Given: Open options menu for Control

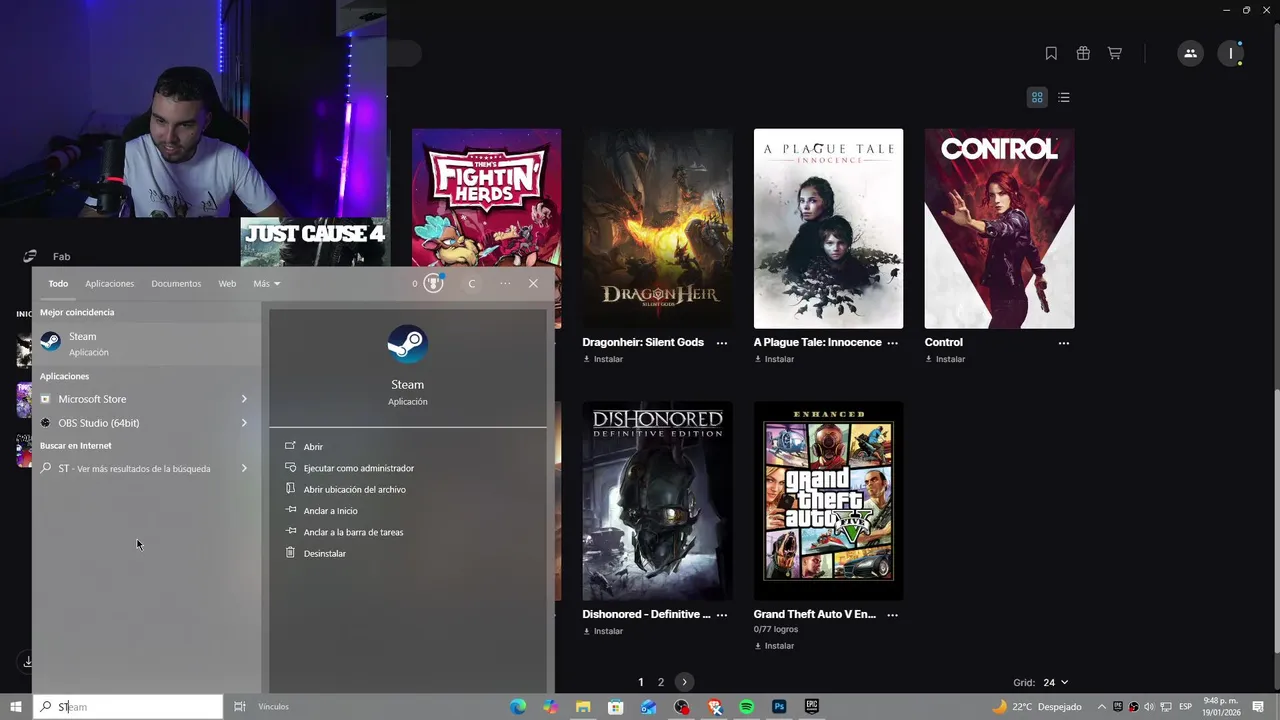Looking at the screenshot, I should [1064, 343].
